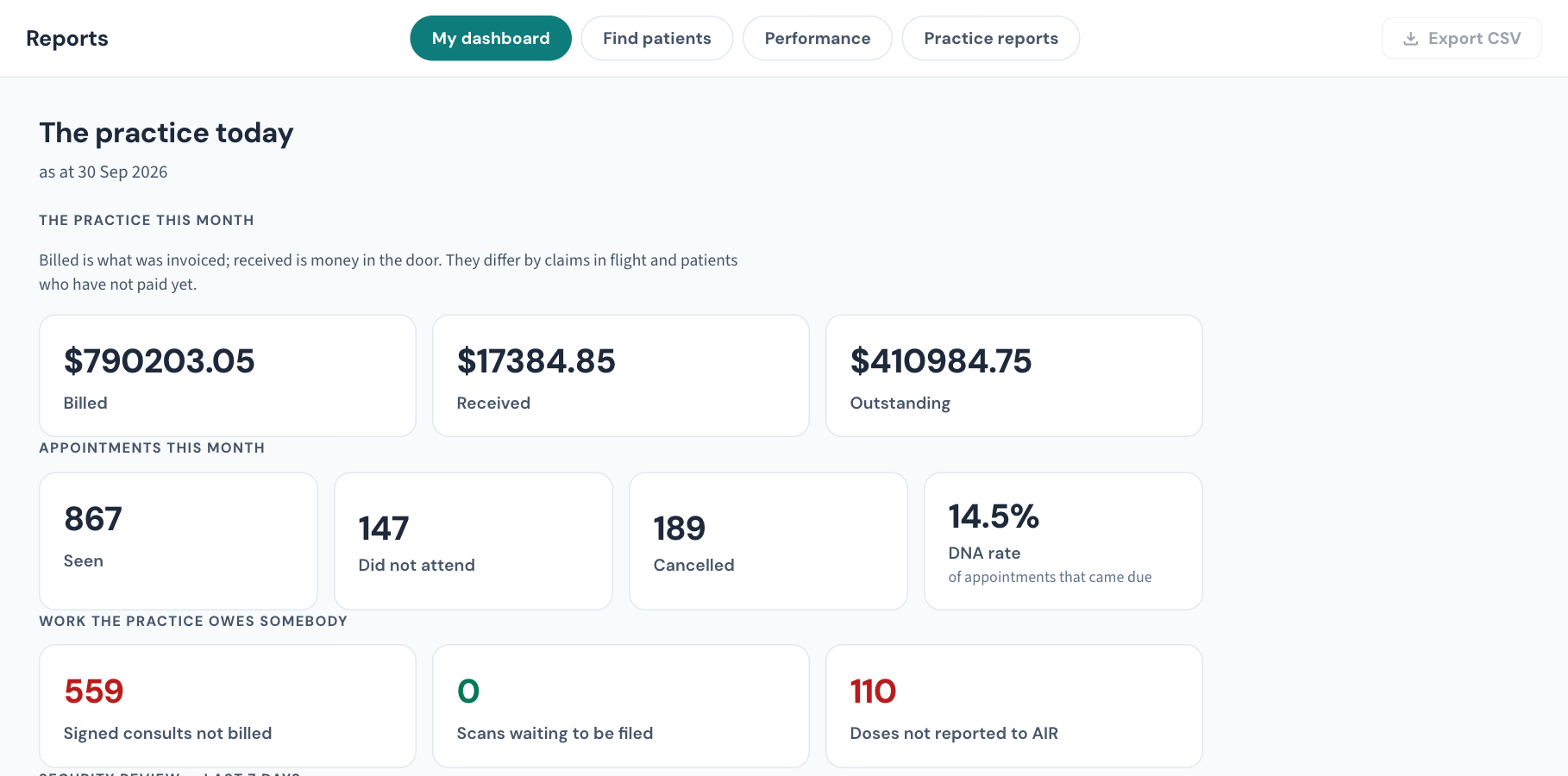1568x776 pixels.
Task: Open the Billed $790203.05 card
Action: point(228,376)
